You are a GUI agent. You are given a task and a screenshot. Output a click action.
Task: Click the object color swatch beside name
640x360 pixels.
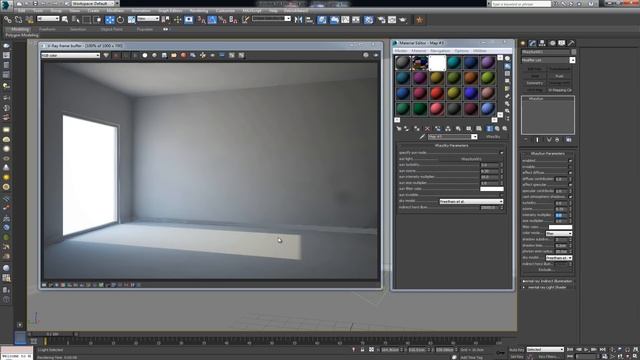click(573, 52)
